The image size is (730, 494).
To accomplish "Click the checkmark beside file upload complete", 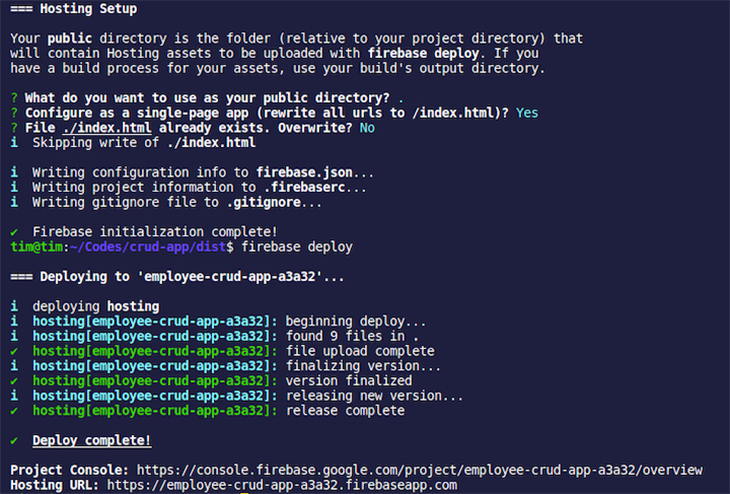I will pyautogui.click(x=14, y=351).
